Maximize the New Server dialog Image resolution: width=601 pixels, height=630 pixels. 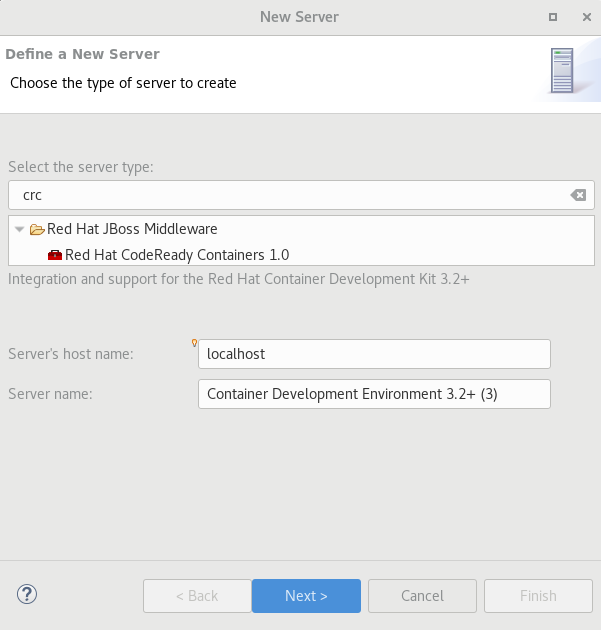pyautogui.click(x=553, y=17)
